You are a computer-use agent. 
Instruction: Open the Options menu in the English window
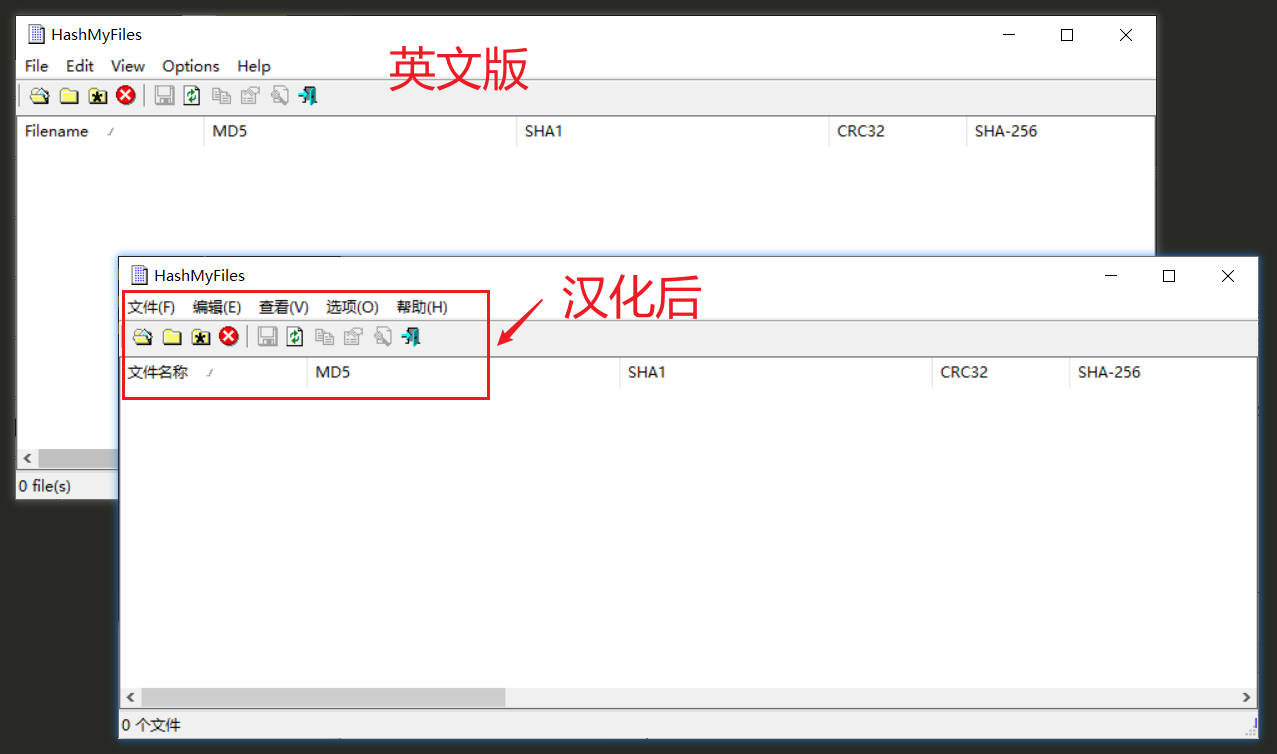(190, 66)
